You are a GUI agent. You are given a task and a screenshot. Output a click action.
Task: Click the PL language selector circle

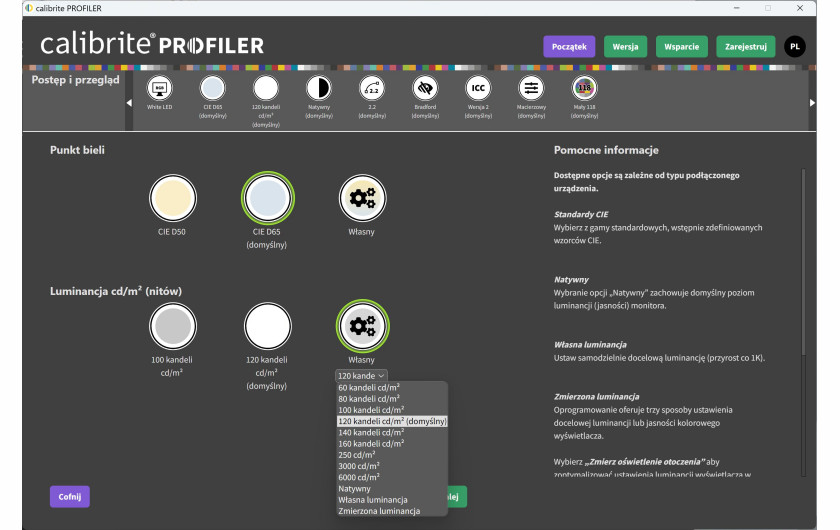[794, 47]
